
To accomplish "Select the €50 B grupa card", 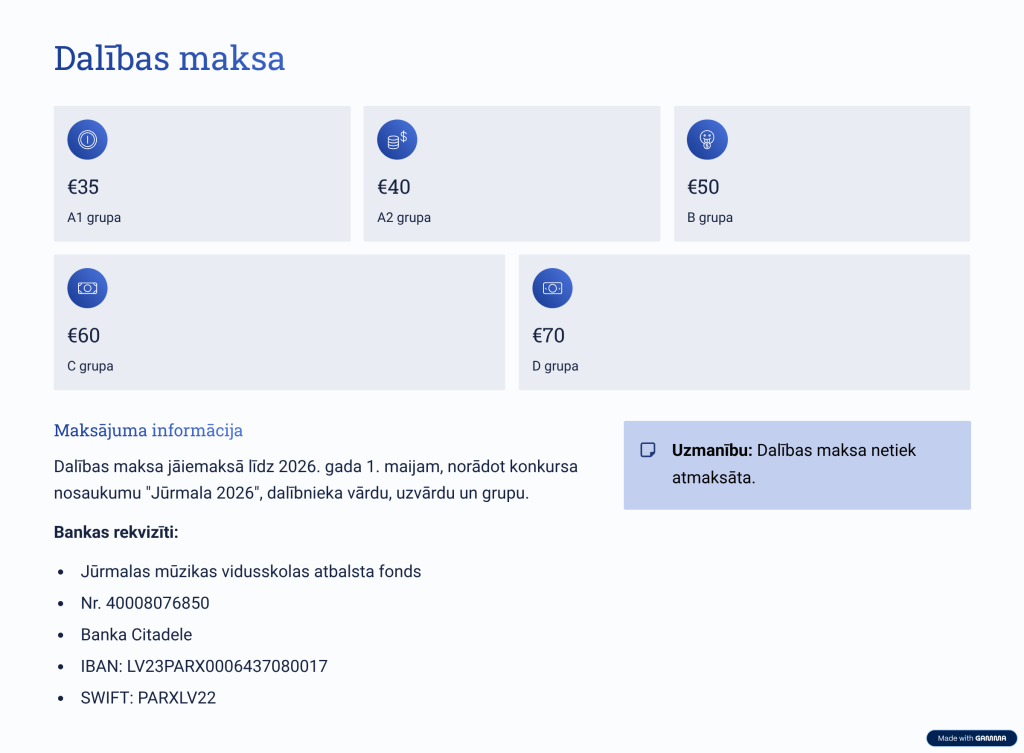I will (x=821, y=174).
